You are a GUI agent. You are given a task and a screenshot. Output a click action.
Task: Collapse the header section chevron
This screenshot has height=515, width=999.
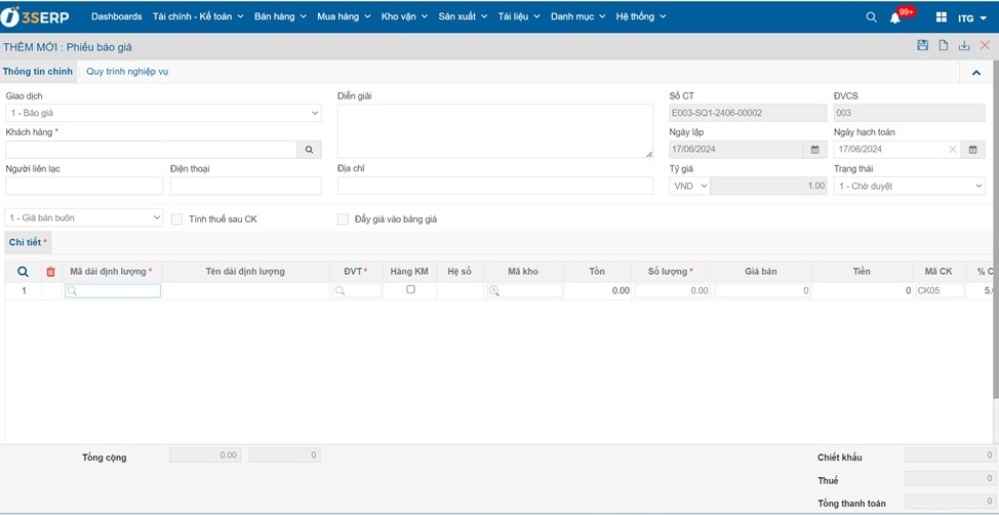coord(976,73)
